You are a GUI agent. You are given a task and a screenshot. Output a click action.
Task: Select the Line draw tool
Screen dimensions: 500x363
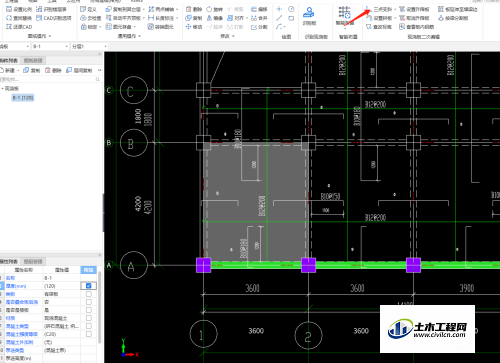(x=279, y=18)
